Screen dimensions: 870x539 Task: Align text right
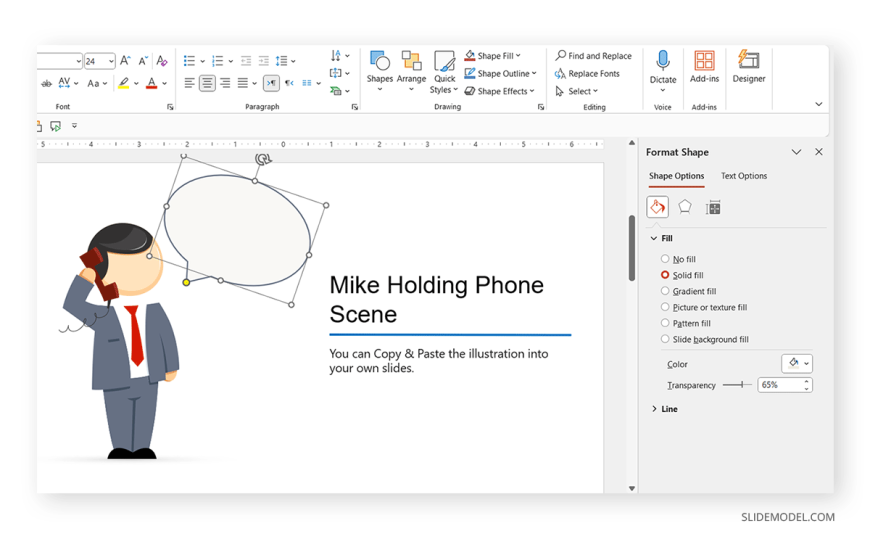[225, 83]
